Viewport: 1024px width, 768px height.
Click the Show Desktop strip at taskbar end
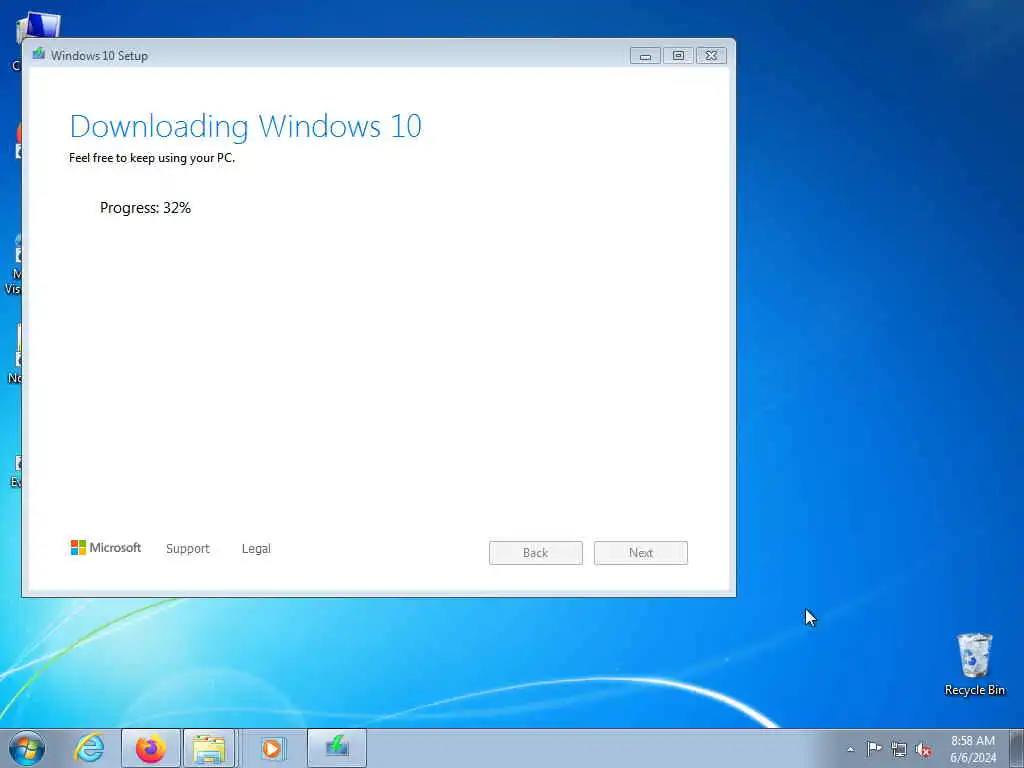[x=1017, y=748]
